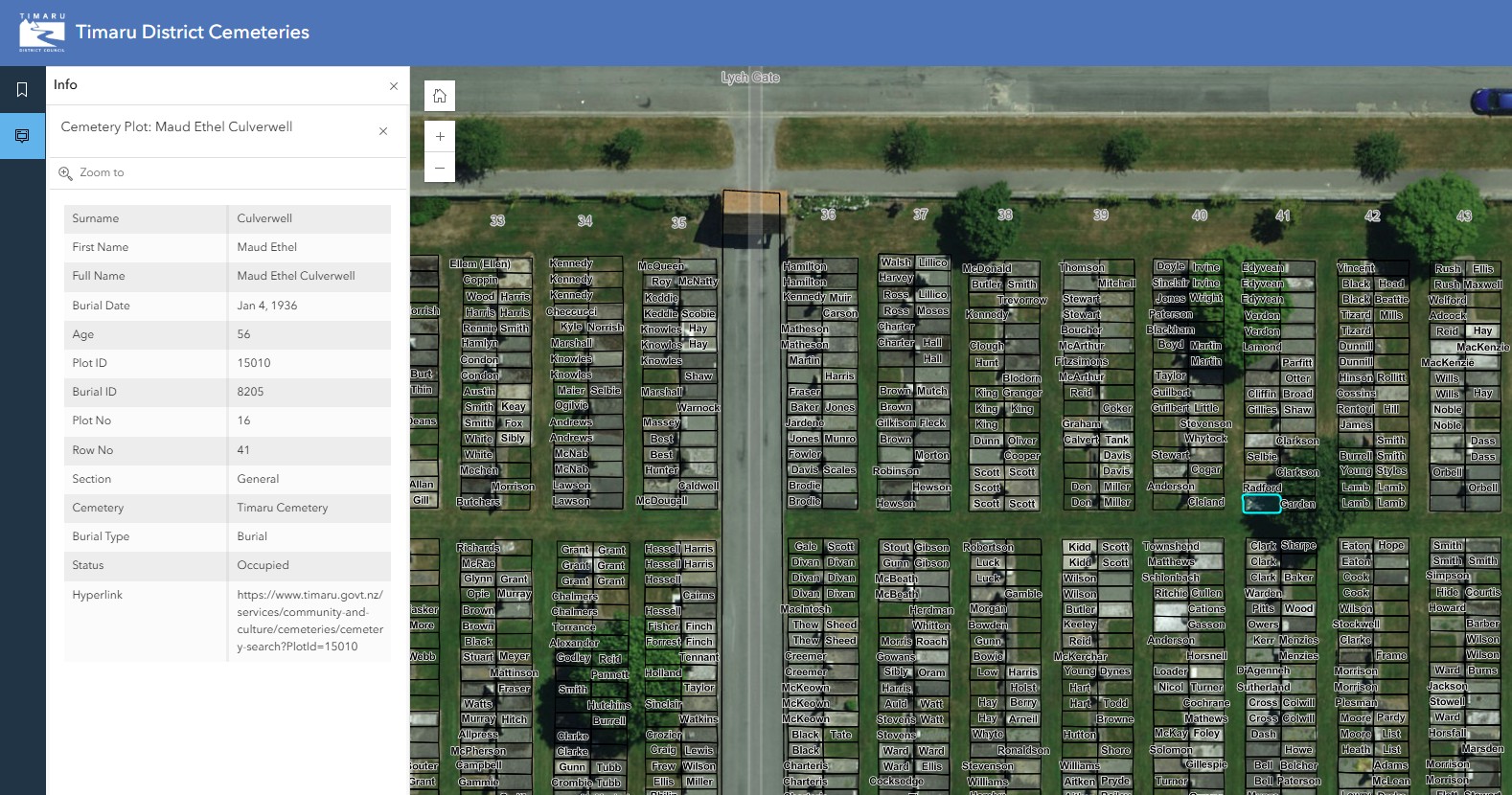Click the bookmark icon in the left sidebar
This screenshot has height=795, width=1512.
pyautogui.click(x=22, y=90)
